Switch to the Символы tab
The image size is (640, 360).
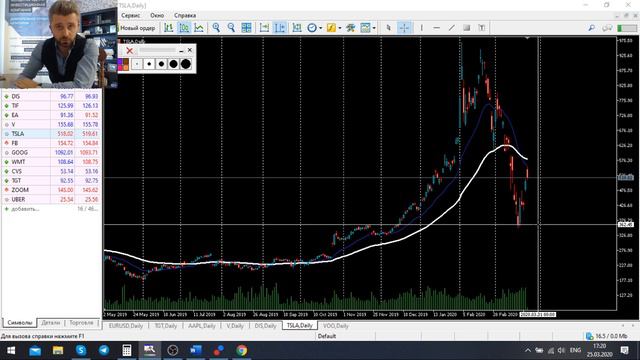click(x=19, y=323)
